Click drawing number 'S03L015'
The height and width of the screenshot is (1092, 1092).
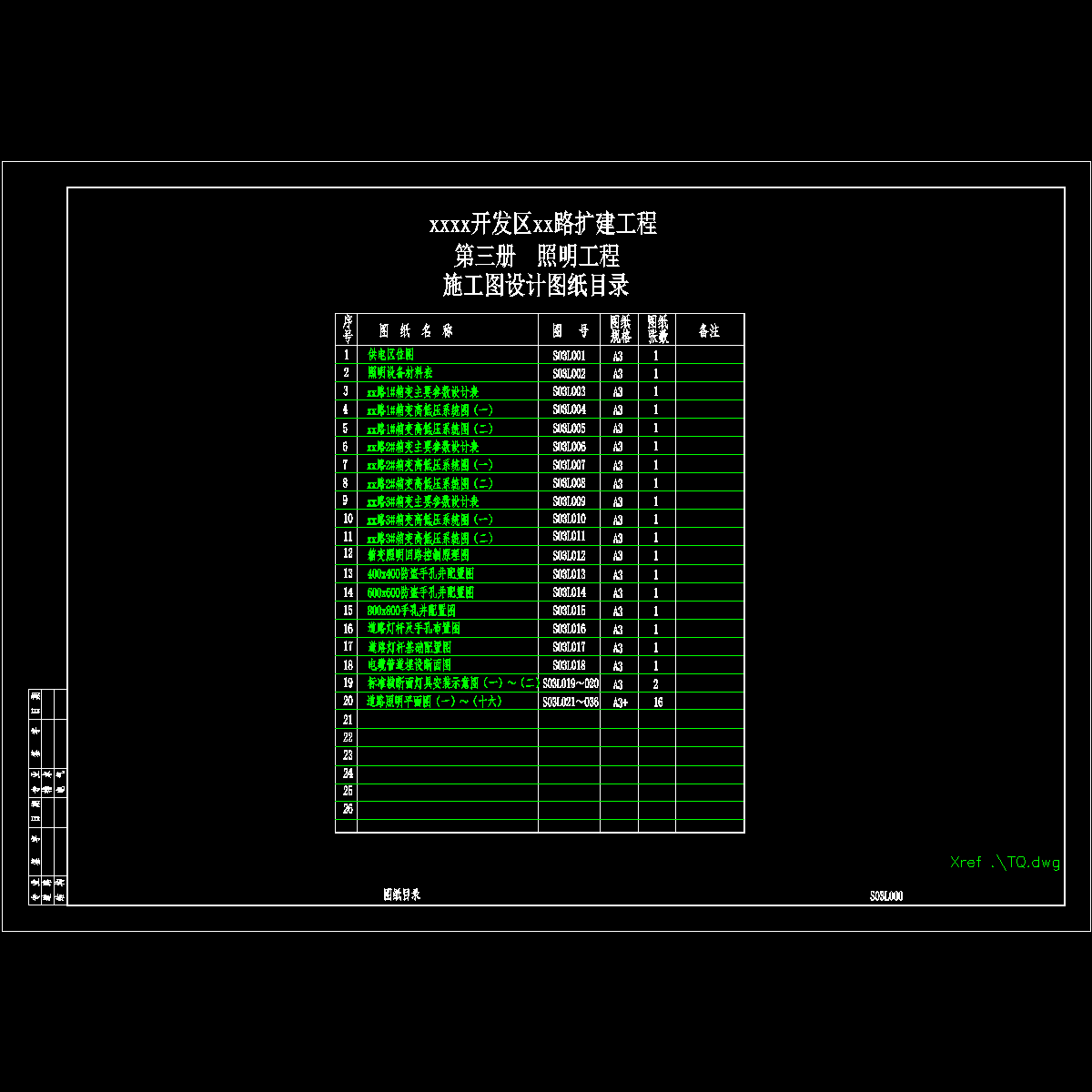(x=570, y=611)
